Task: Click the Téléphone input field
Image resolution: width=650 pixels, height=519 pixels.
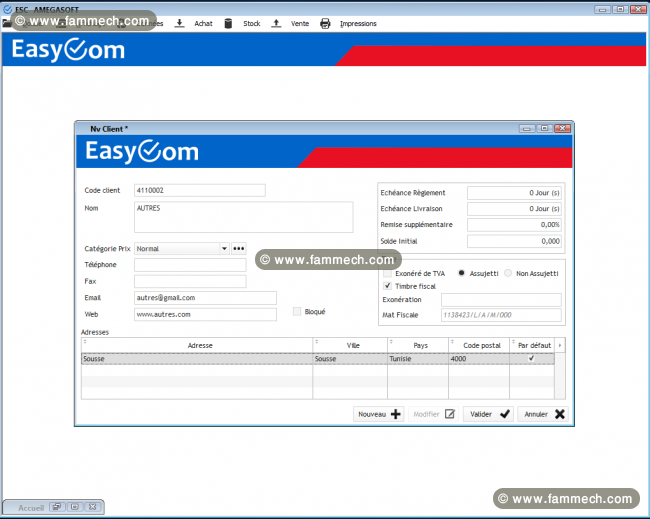Action: [x=190, y=264]
